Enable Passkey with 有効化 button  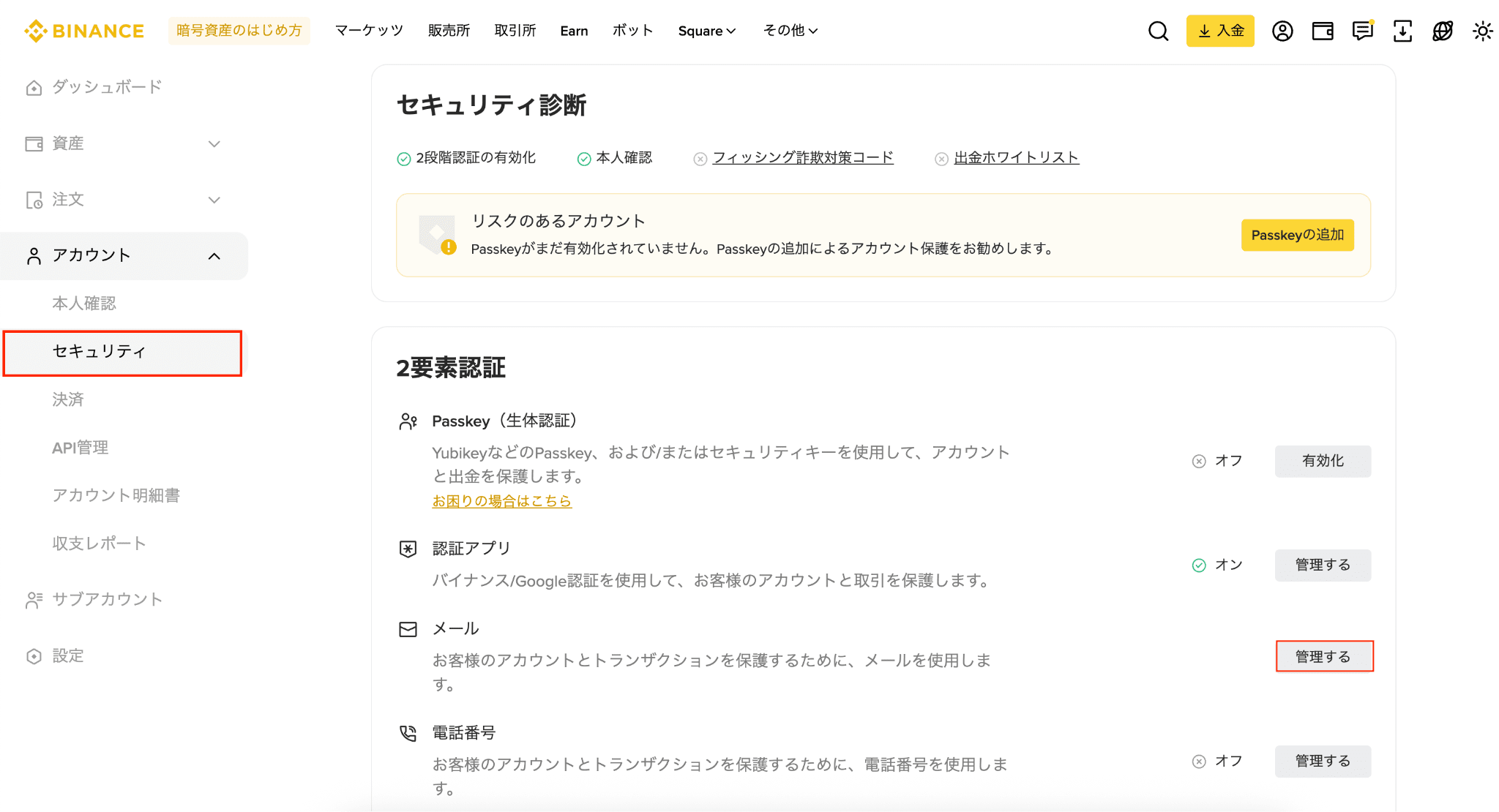(1323, 461)
